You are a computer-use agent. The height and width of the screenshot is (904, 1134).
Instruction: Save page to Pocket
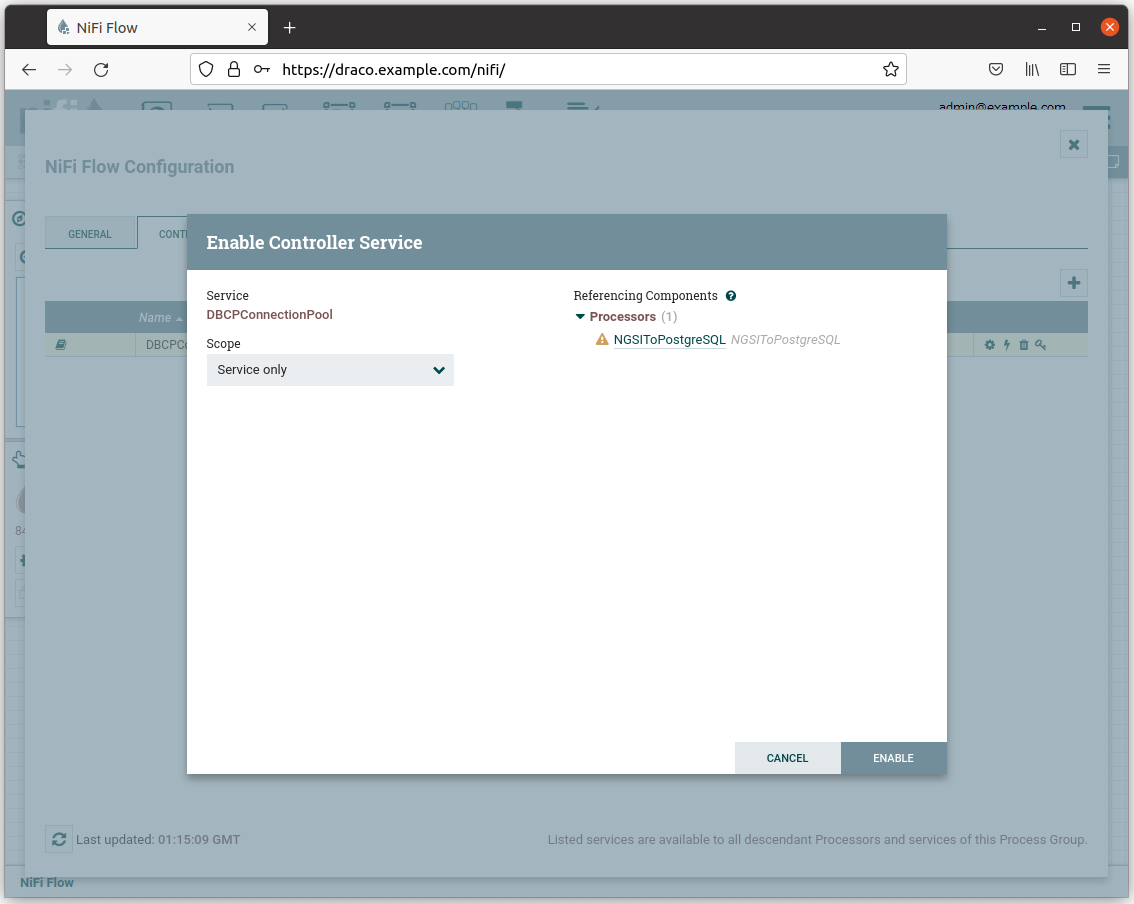[x=996, y=69]
